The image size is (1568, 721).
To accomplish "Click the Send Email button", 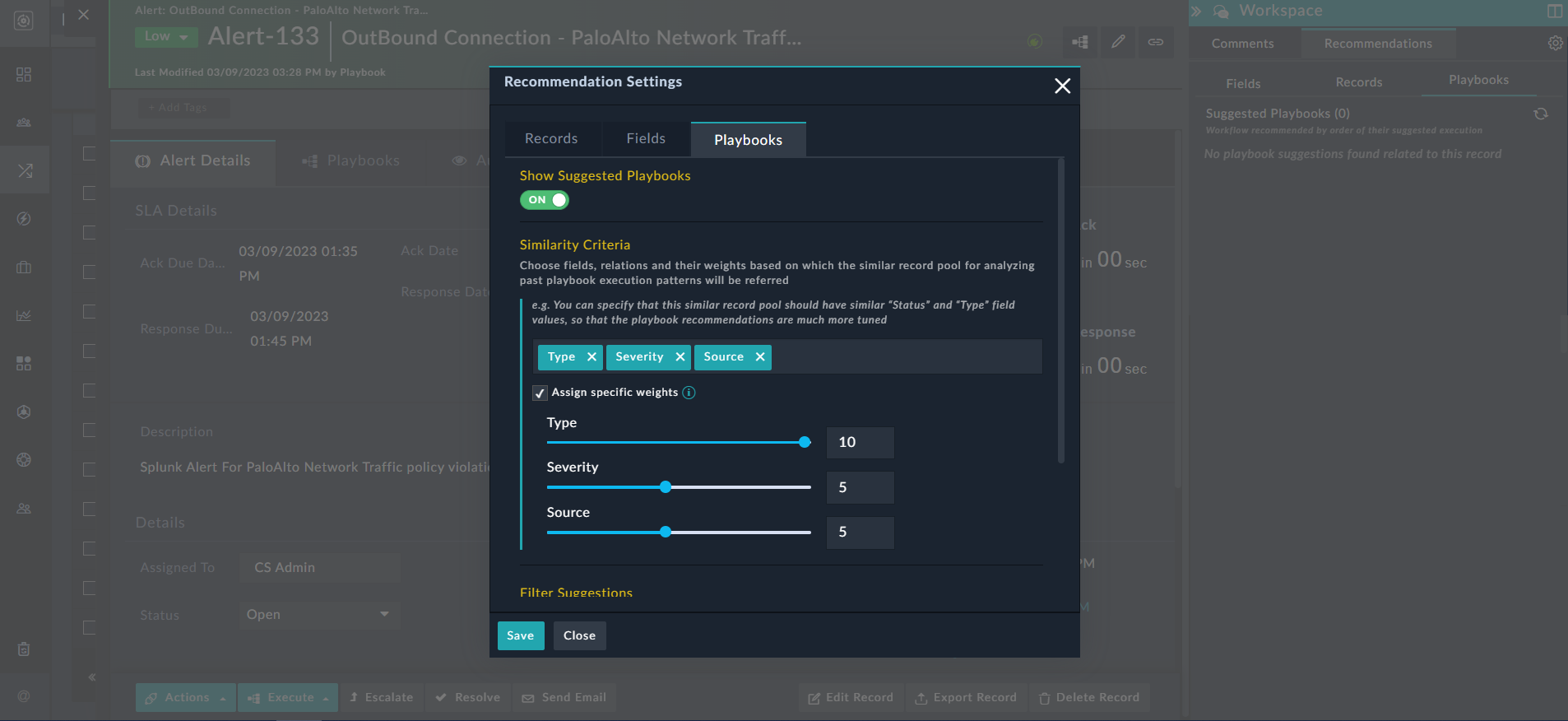I will (x=564, y=697).
